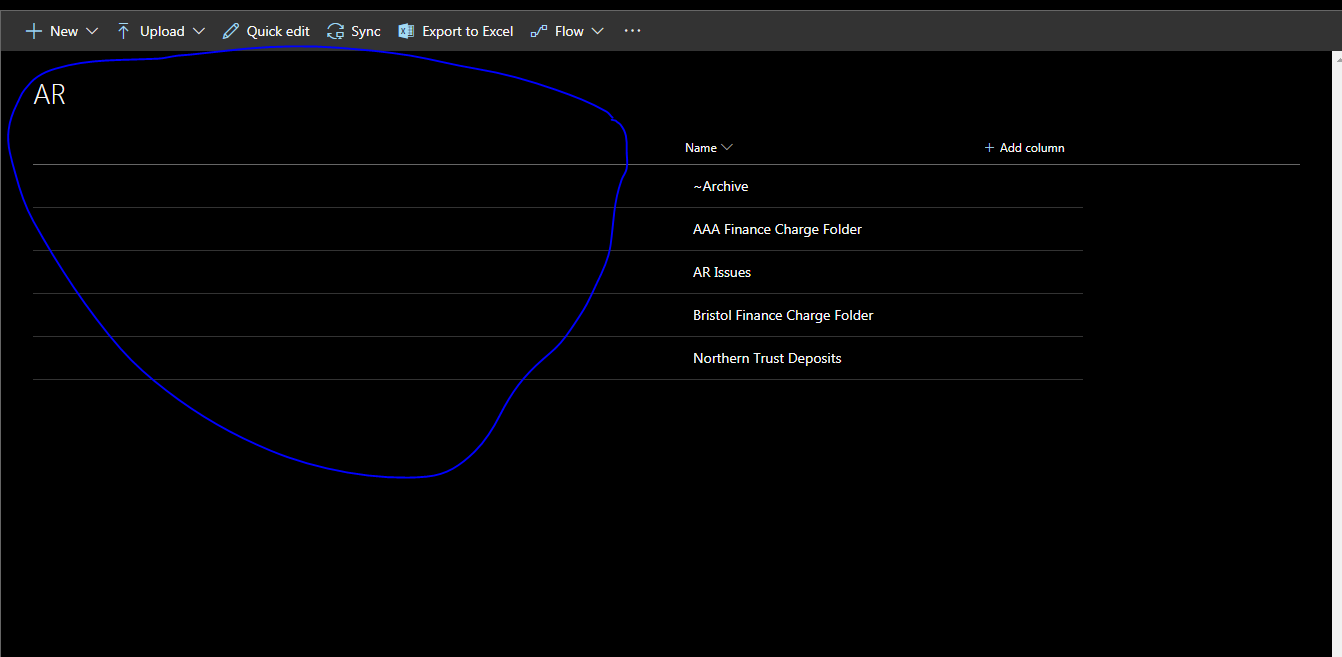Image resolution: width=1342 pixels, height=657 pixels.
Task: Open the AR Issues folder
Action: pos(722,273)
